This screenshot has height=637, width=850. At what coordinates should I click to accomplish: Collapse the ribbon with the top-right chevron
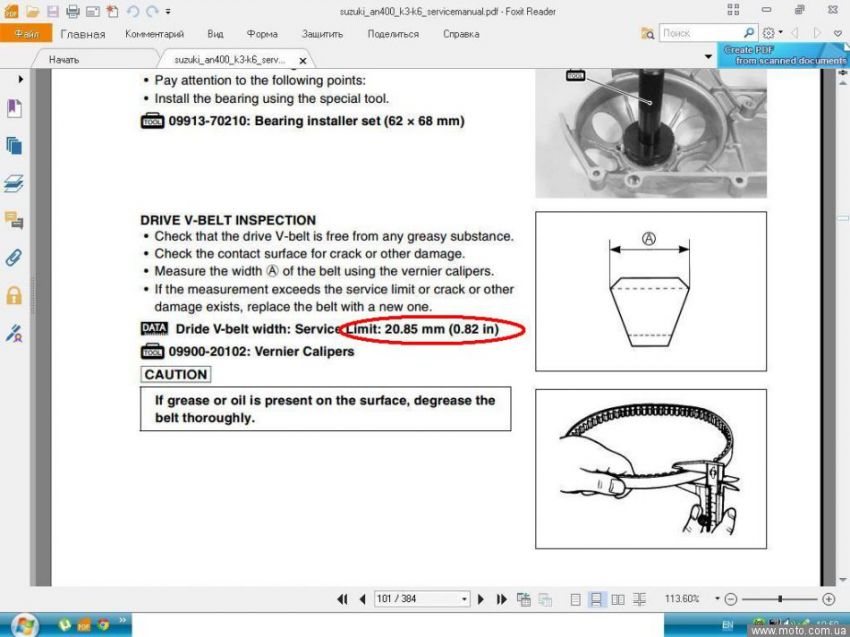coord(838,34)
